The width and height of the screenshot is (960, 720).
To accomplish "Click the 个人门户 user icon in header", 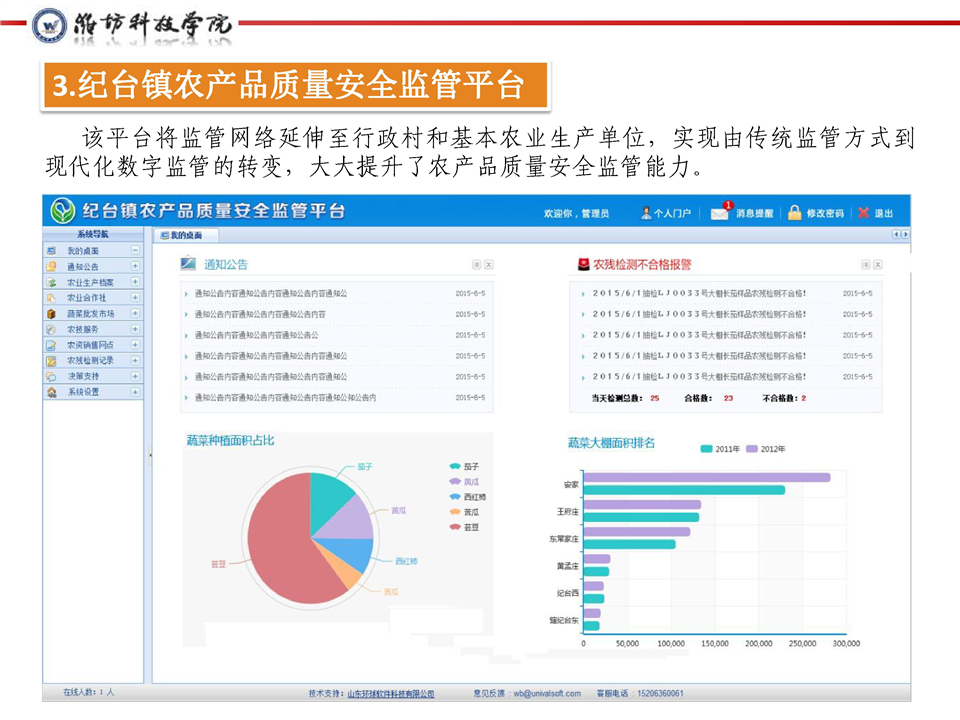I will click(647, 213).
